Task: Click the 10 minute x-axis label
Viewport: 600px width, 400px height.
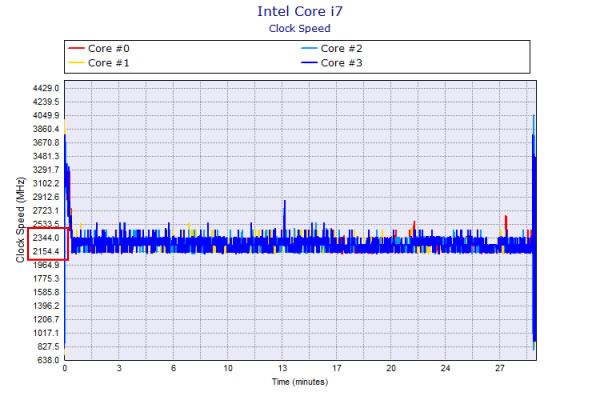Action: (x=228, y=368)
